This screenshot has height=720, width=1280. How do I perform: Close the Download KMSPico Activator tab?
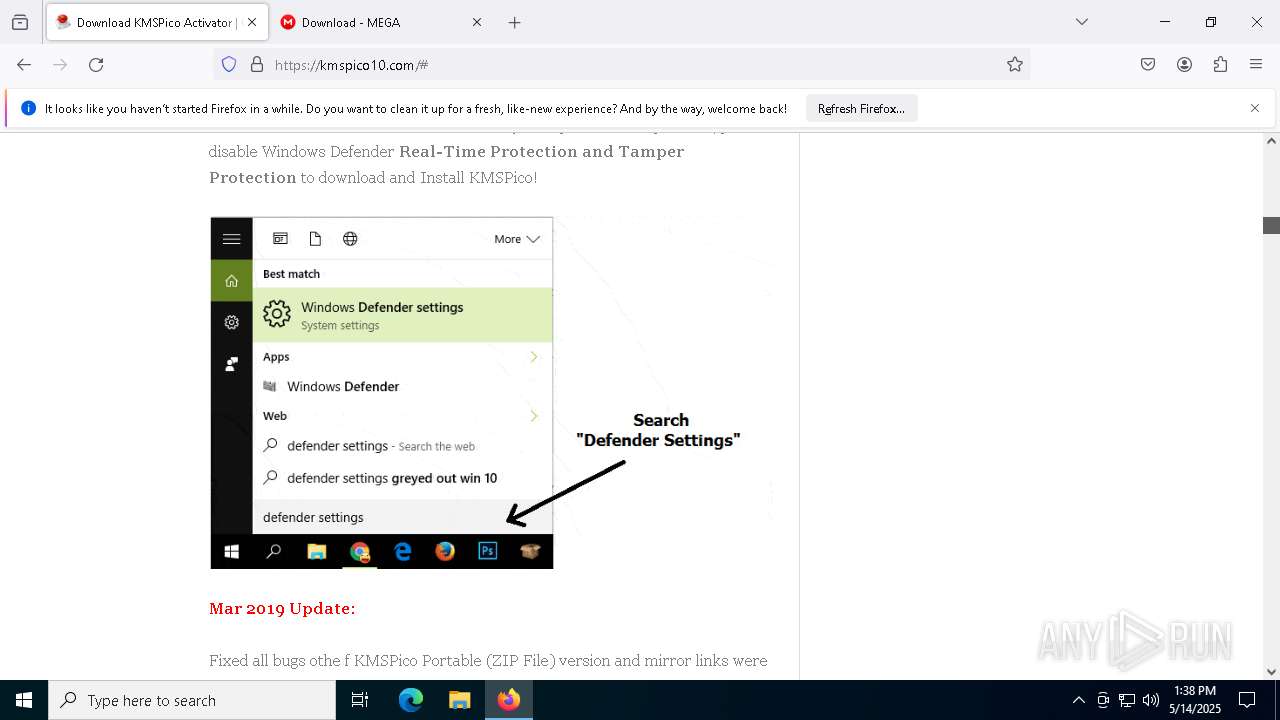click(x=251, y=22)
